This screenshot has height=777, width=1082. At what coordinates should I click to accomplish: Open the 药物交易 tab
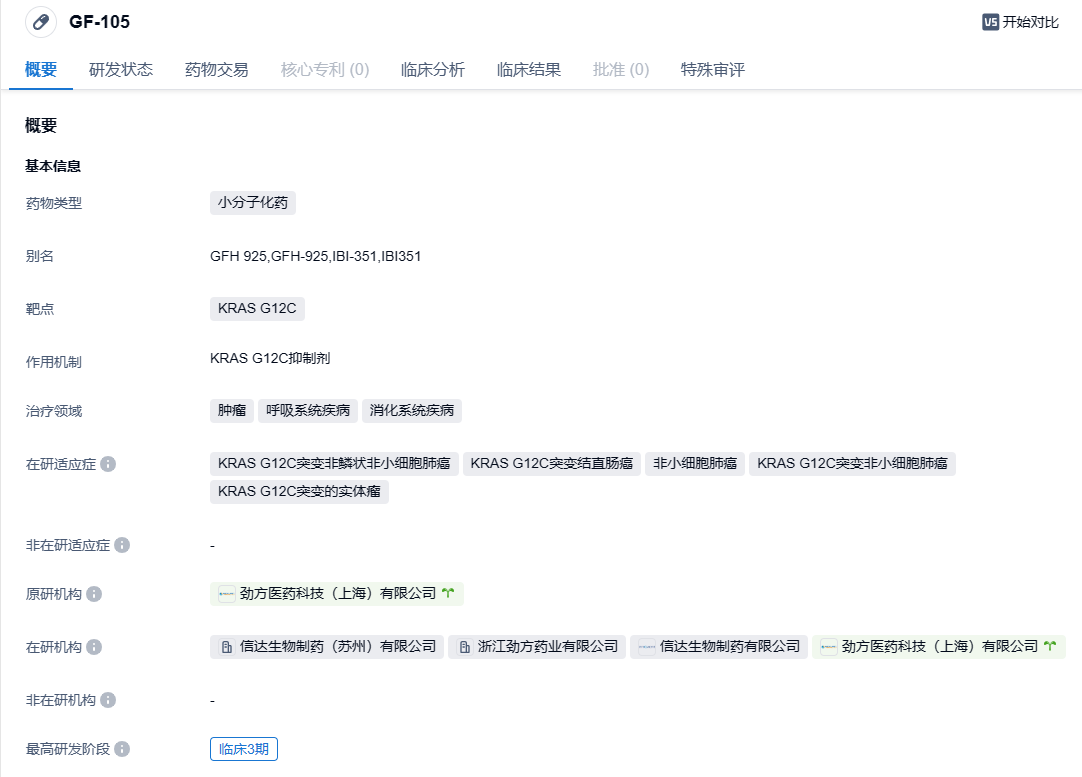click(217, 70)
